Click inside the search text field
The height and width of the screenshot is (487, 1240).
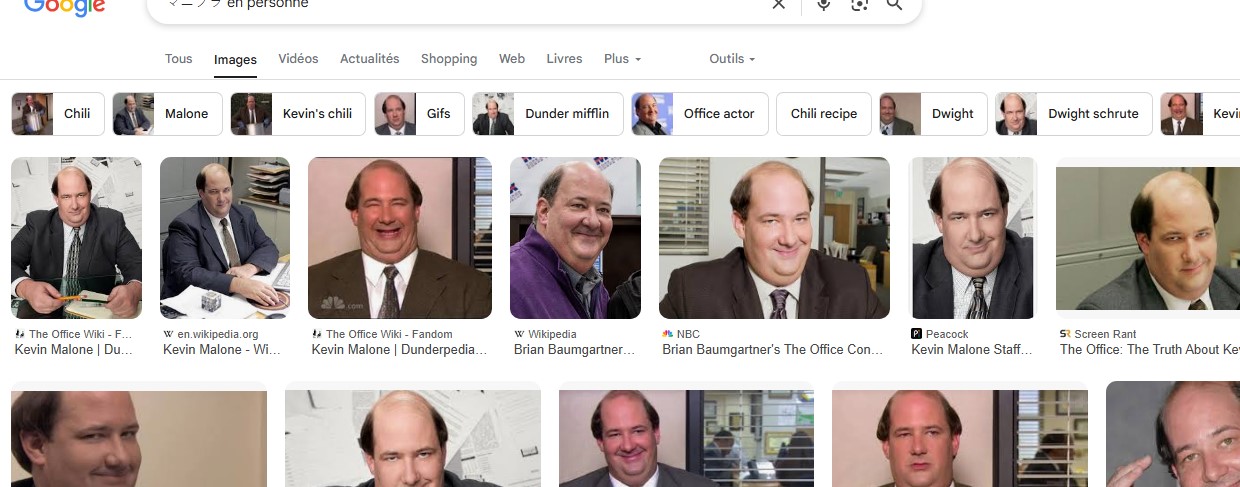click(x=460, y=5)
